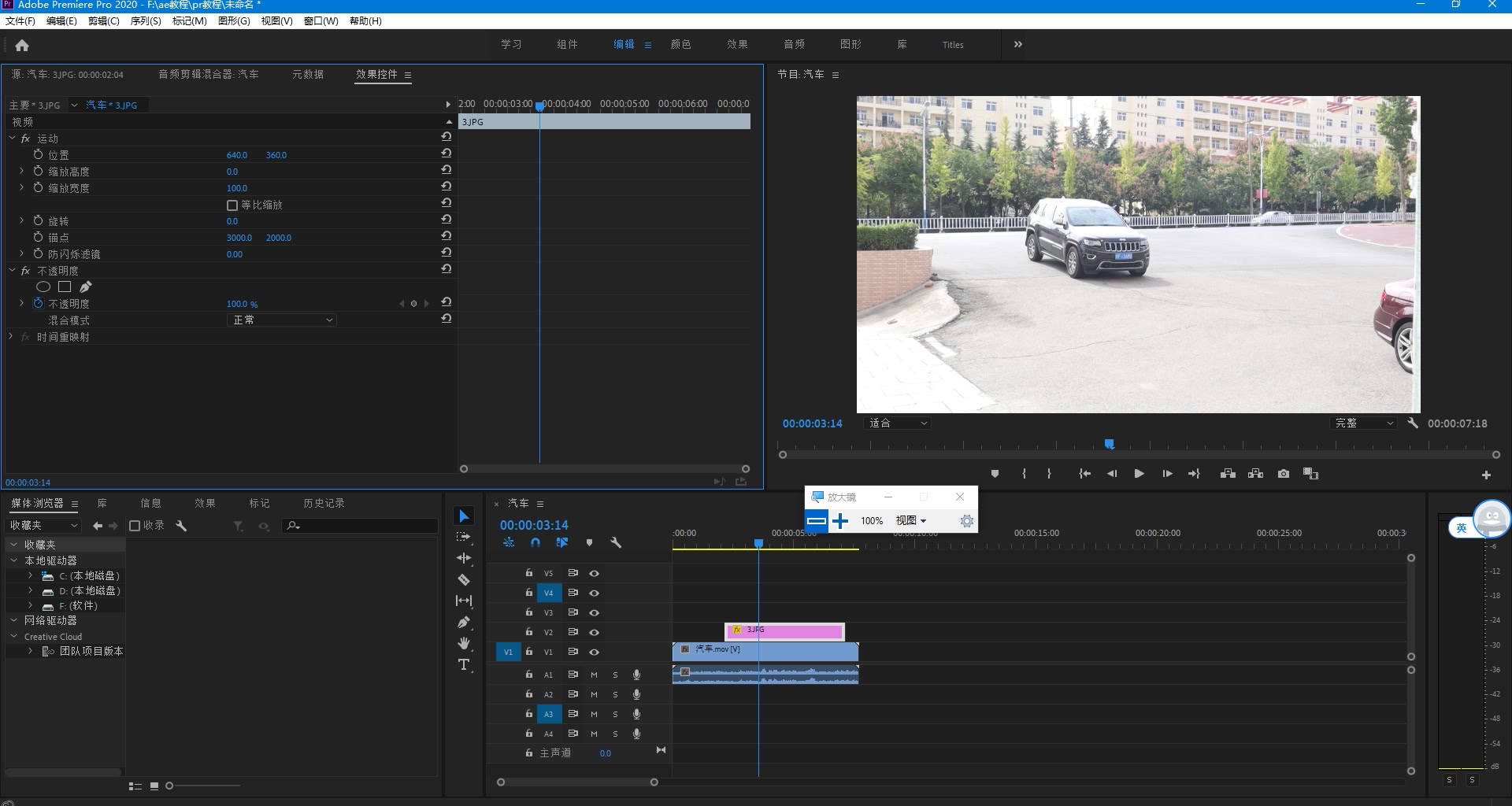
Task: Select the Type tool
Action: coord(464,665)
